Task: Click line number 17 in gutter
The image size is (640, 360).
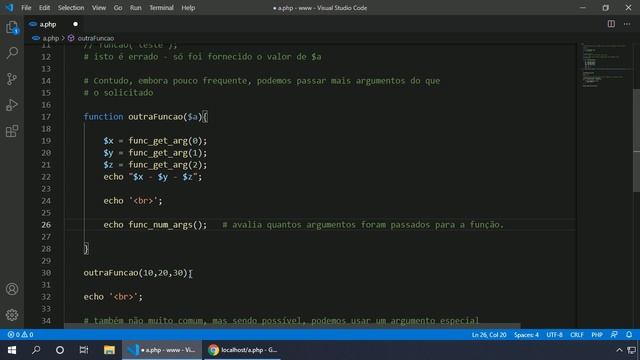Action: click(x=46, y=117)
